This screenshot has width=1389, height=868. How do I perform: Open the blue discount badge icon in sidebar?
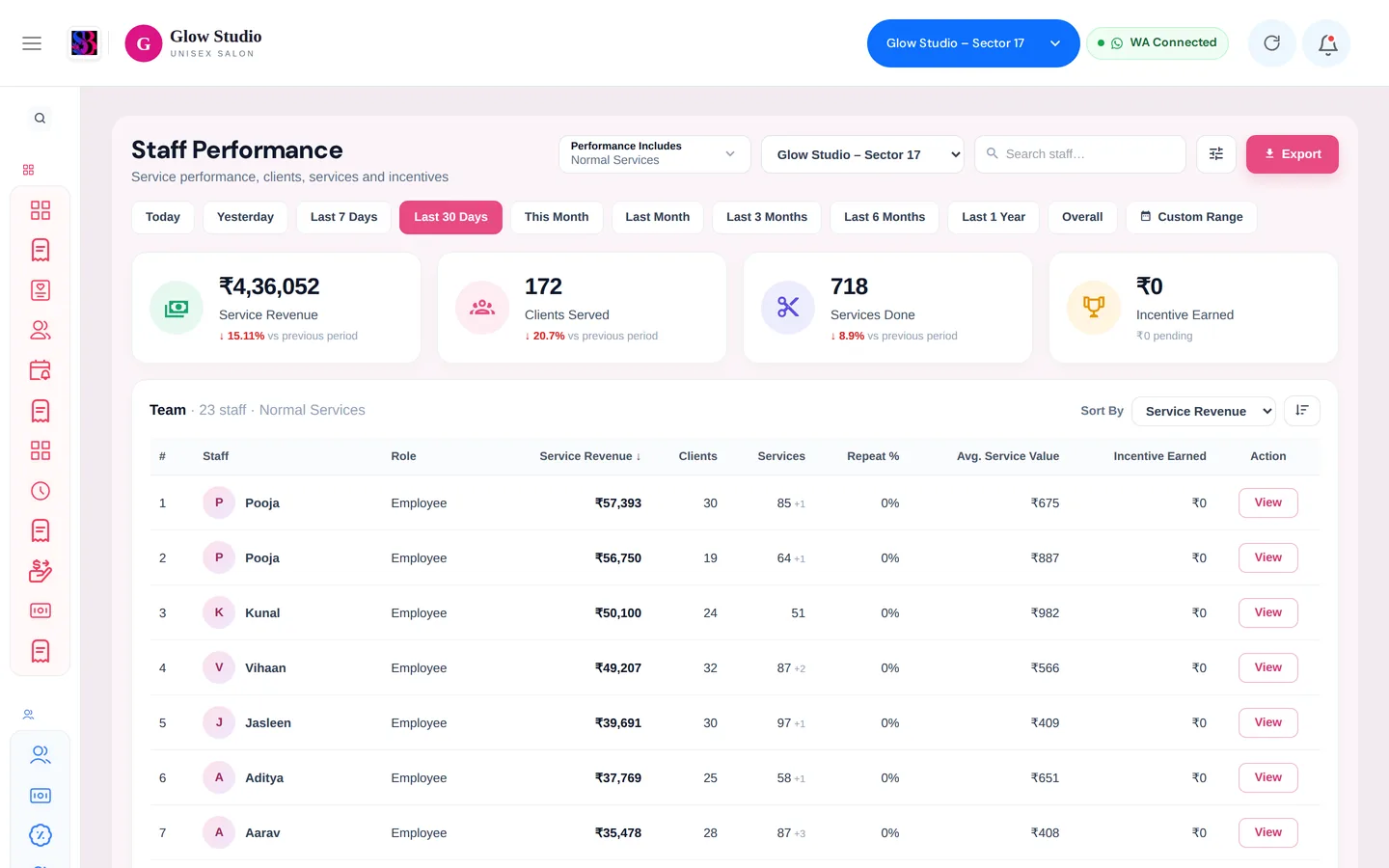tap(41, 835)
